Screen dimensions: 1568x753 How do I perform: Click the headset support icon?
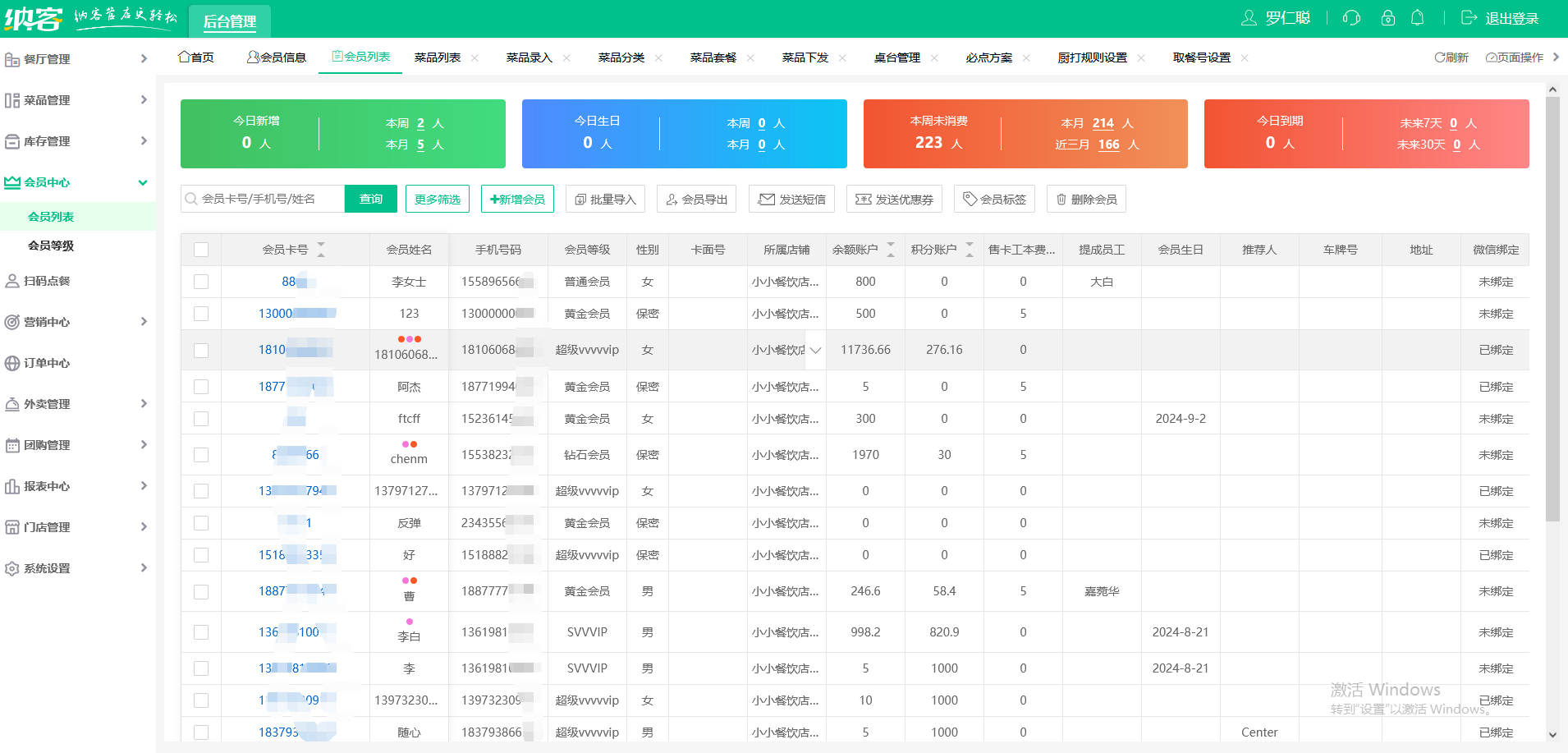[1352, 17]
